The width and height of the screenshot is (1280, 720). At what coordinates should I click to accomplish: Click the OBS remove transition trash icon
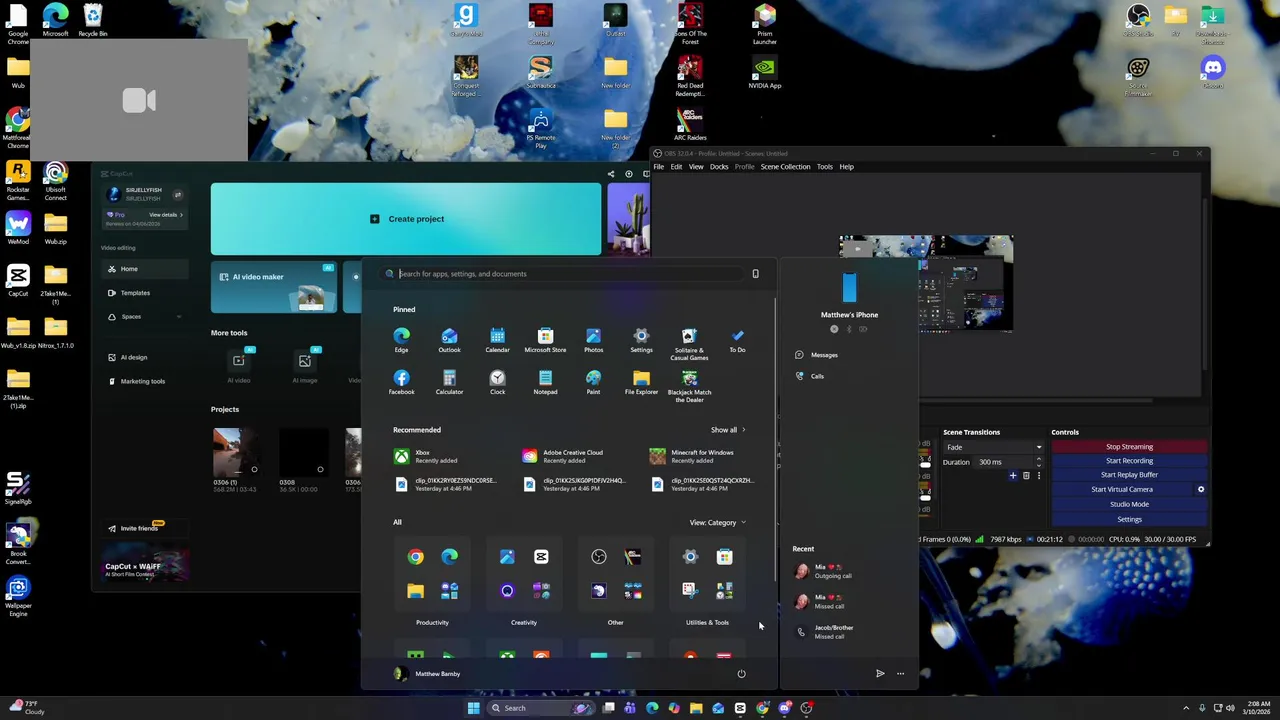(1026, 476)
